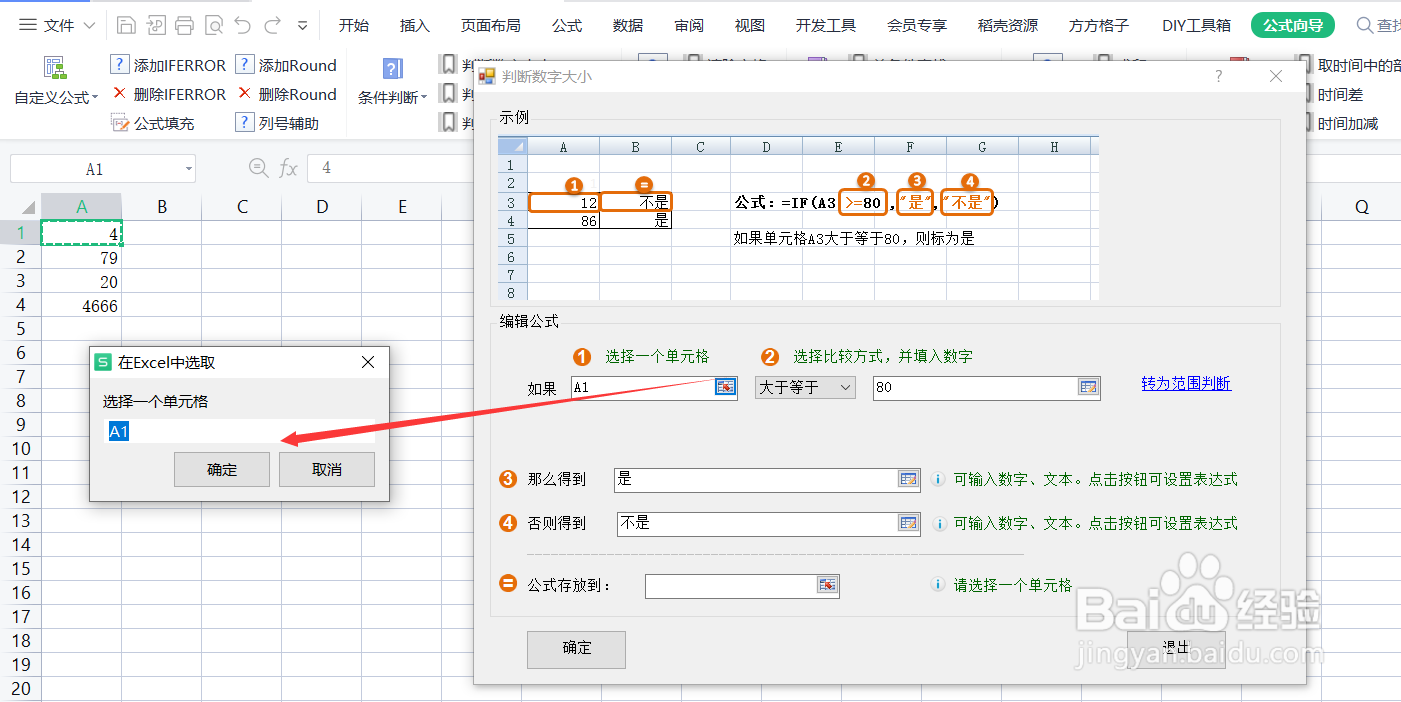Switch to the 数据 tab
This screenshot has height=702, width=1401.
(628, 25)
